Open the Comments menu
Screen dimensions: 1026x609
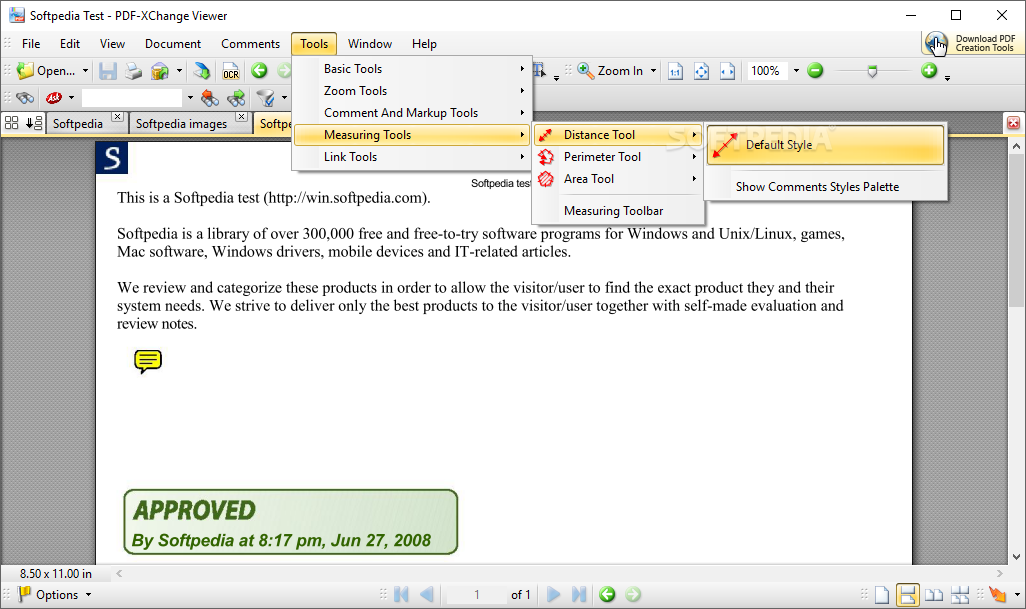(x=250, y=44)
